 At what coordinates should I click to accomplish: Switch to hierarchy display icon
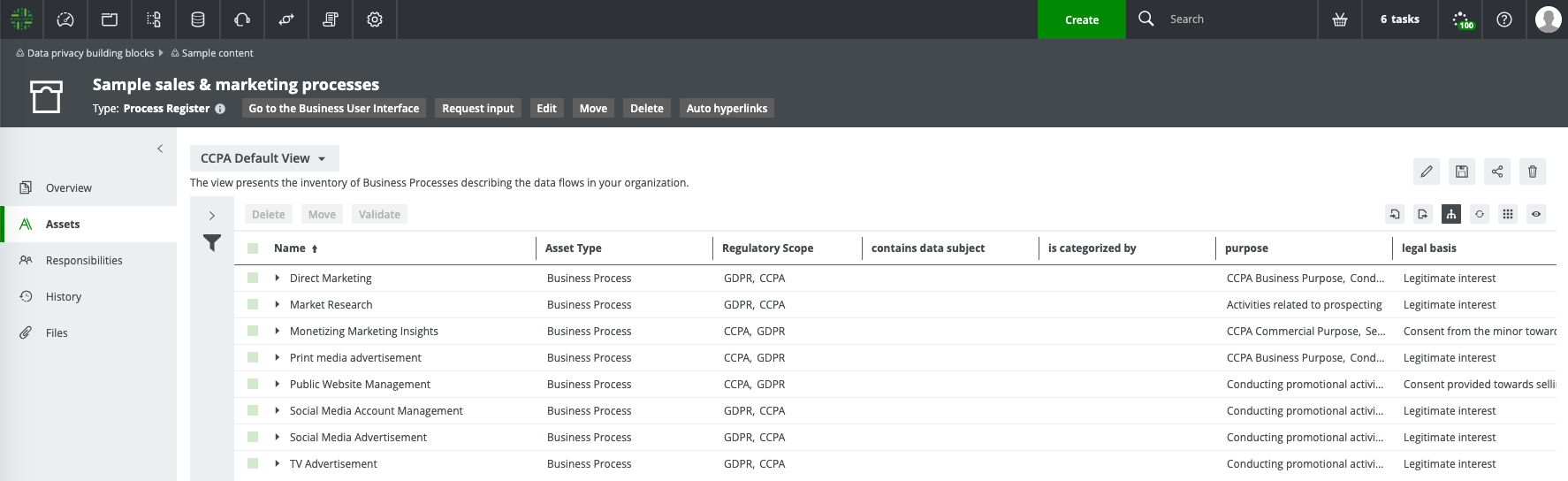click(1450, 214)
